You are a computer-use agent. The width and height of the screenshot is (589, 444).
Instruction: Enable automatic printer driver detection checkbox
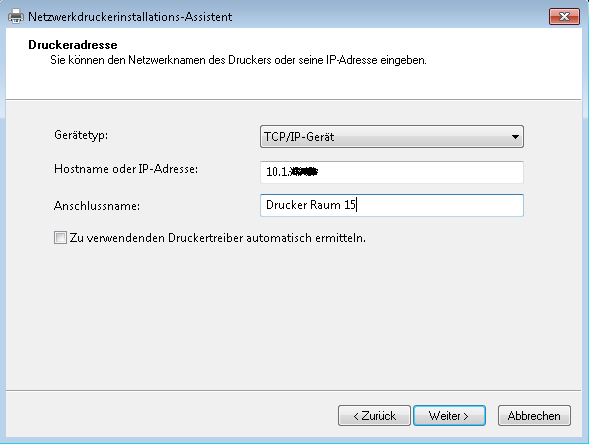coord(60,238)
